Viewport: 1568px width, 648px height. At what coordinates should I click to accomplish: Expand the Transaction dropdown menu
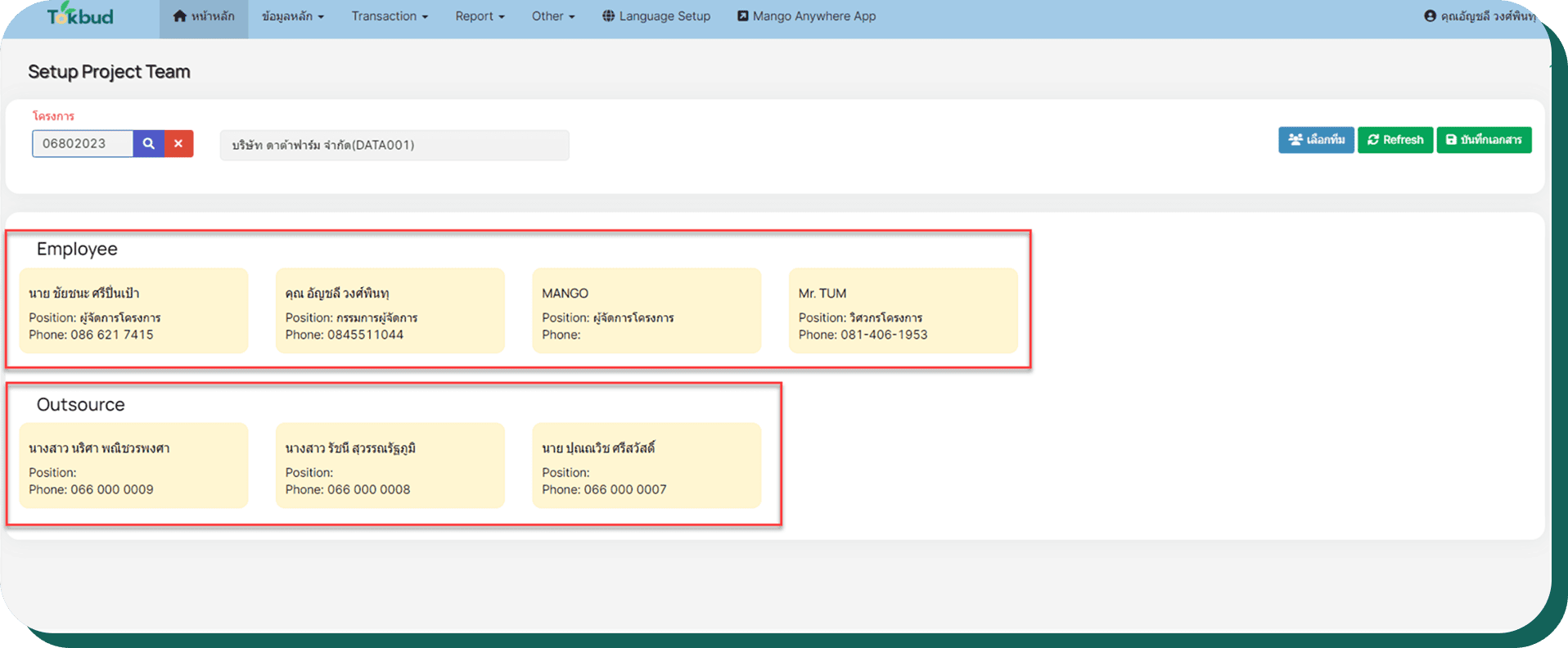click(390, 16)
